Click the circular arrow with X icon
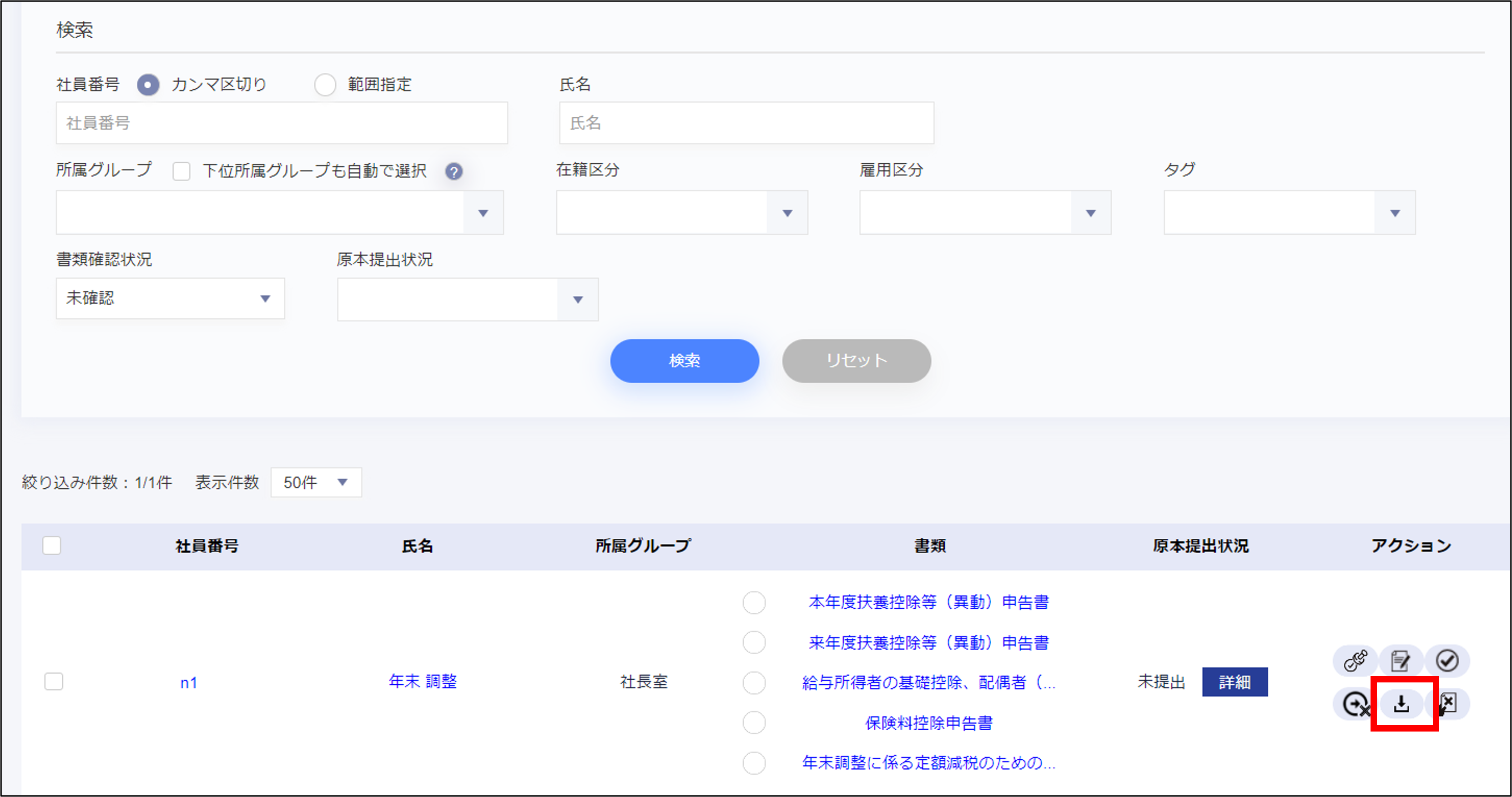 point(1355,703)
